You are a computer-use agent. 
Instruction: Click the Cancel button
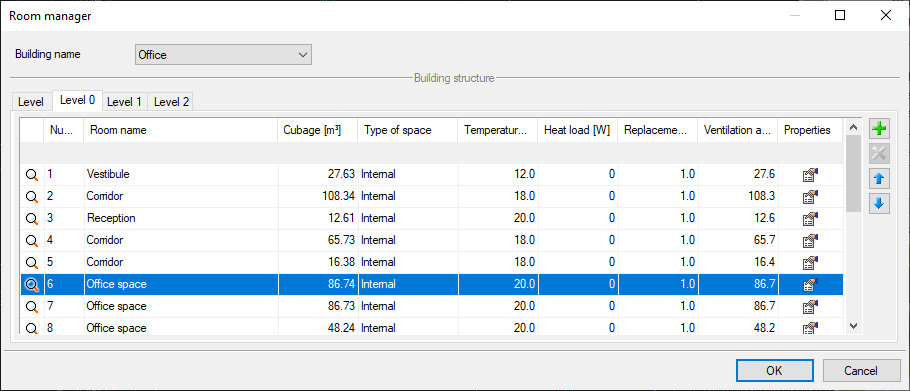point(861,371)
